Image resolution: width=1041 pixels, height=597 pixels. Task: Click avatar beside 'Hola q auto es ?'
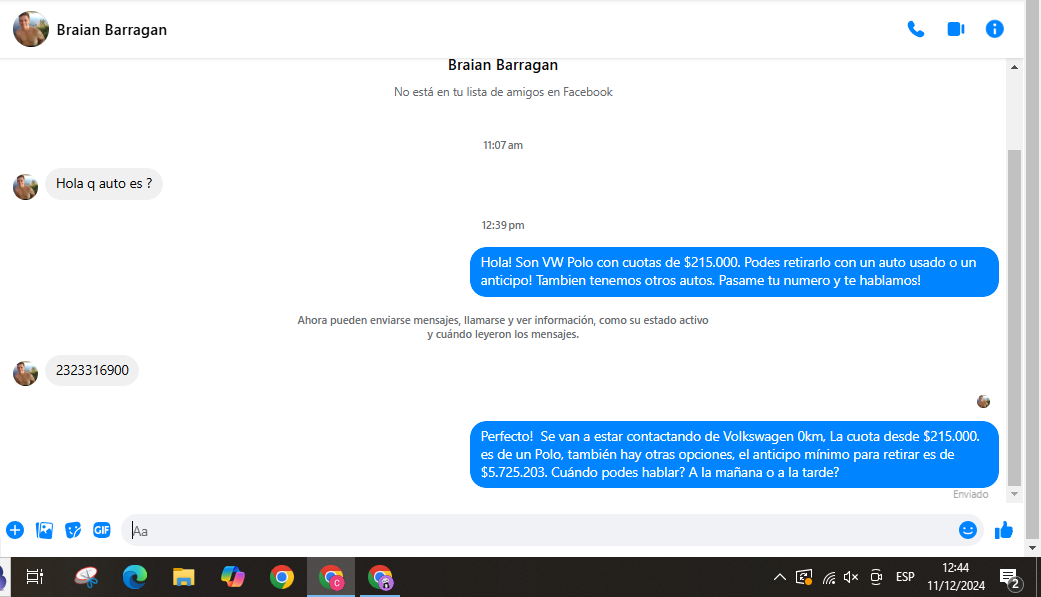pos(25,187)
